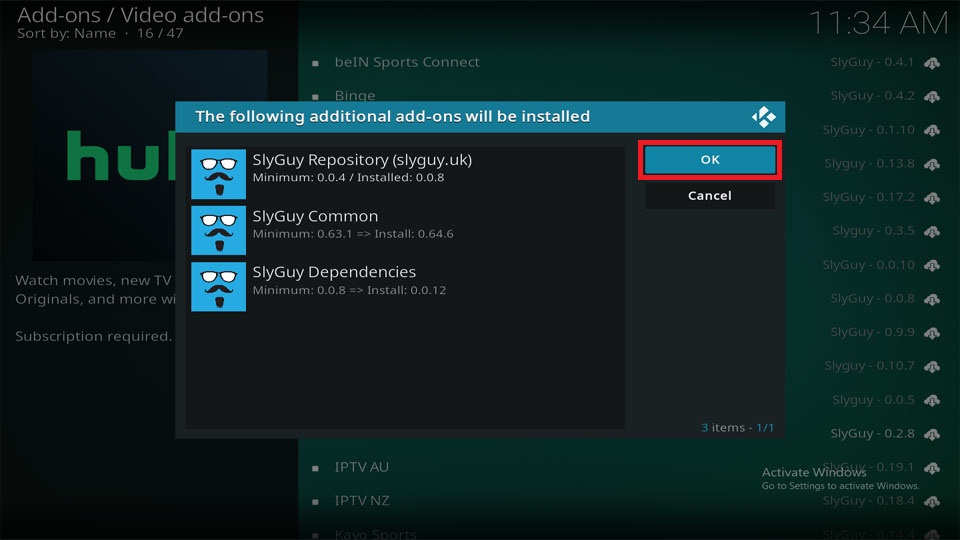This screenshot has height=540, width=960.
Task: Click cloud icon next to Slyguy - 0.13.8
Action: 932,163
